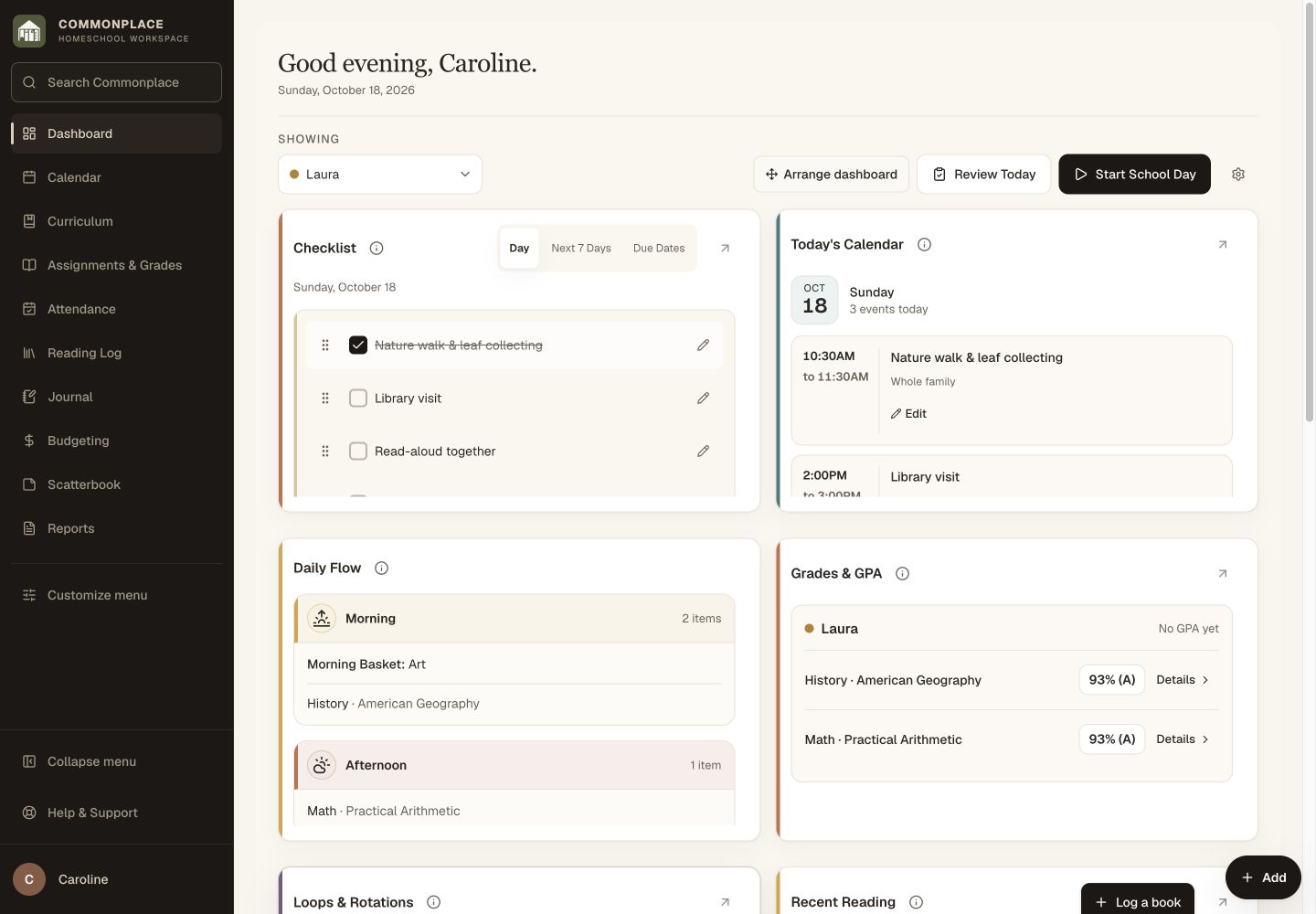Collapse the sidebar menu

[116, 761]
